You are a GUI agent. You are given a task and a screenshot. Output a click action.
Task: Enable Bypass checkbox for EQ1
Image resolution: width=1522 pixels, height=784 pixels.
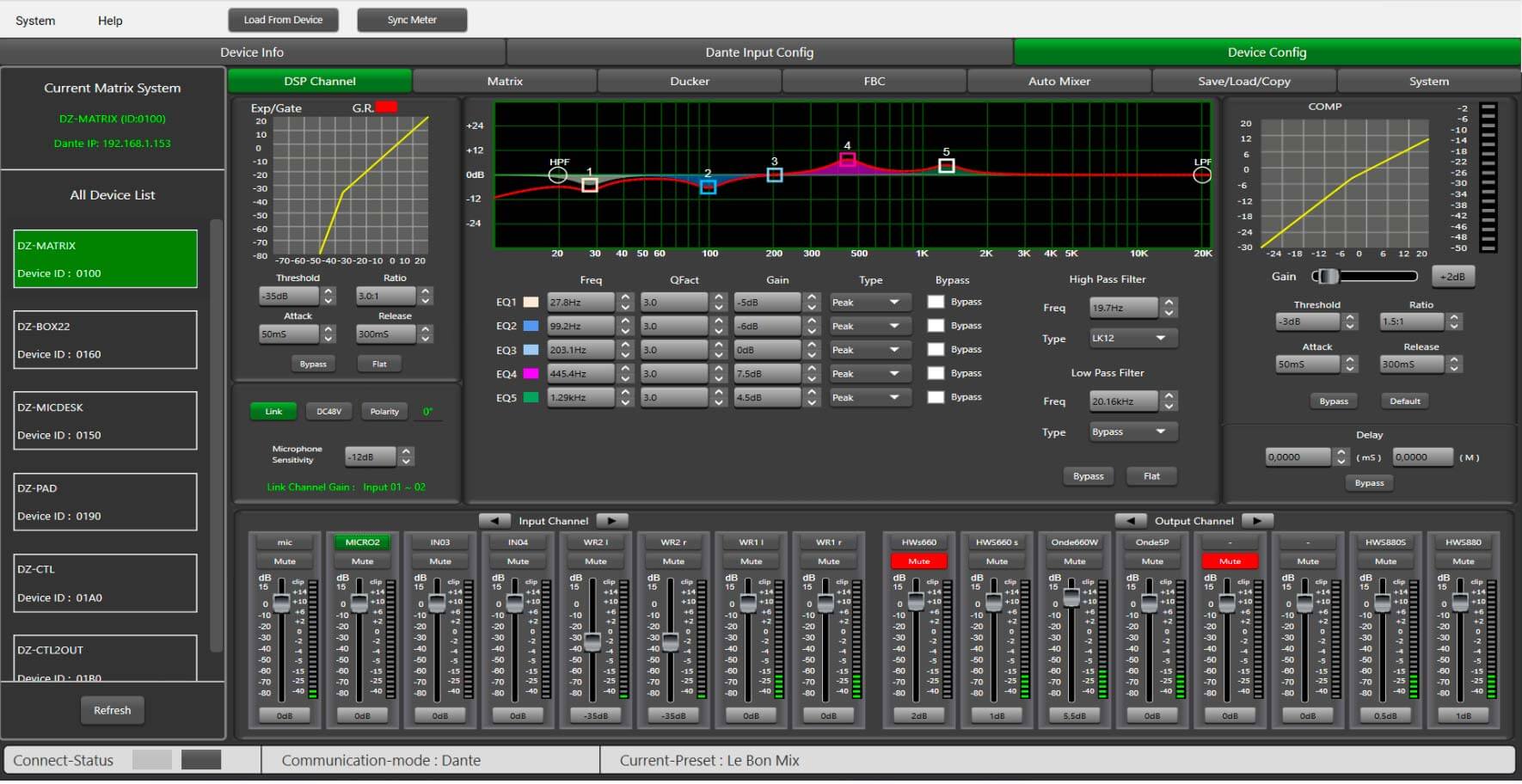pos(936,303)
